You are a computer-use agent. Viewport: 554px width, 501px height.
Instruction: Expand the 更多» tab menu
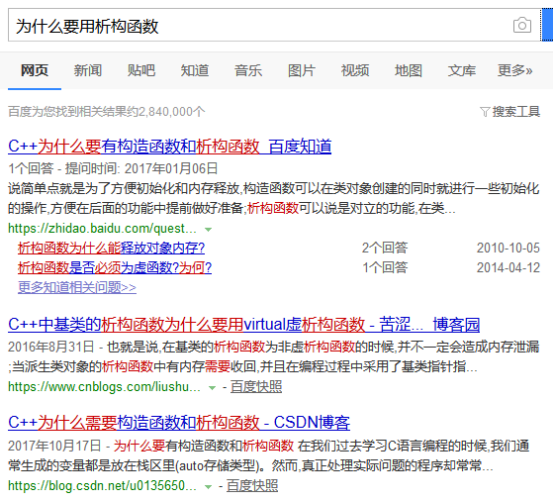tap(515, 70)
